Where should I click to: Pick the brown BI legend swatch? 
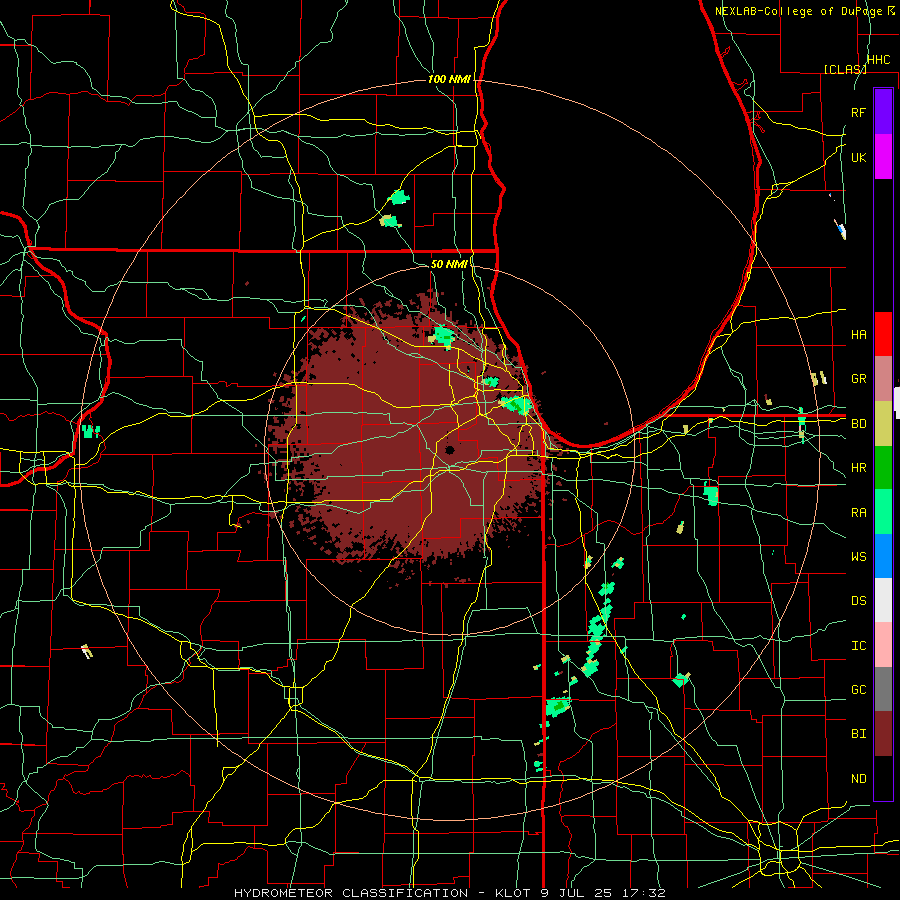pos(883,734)
